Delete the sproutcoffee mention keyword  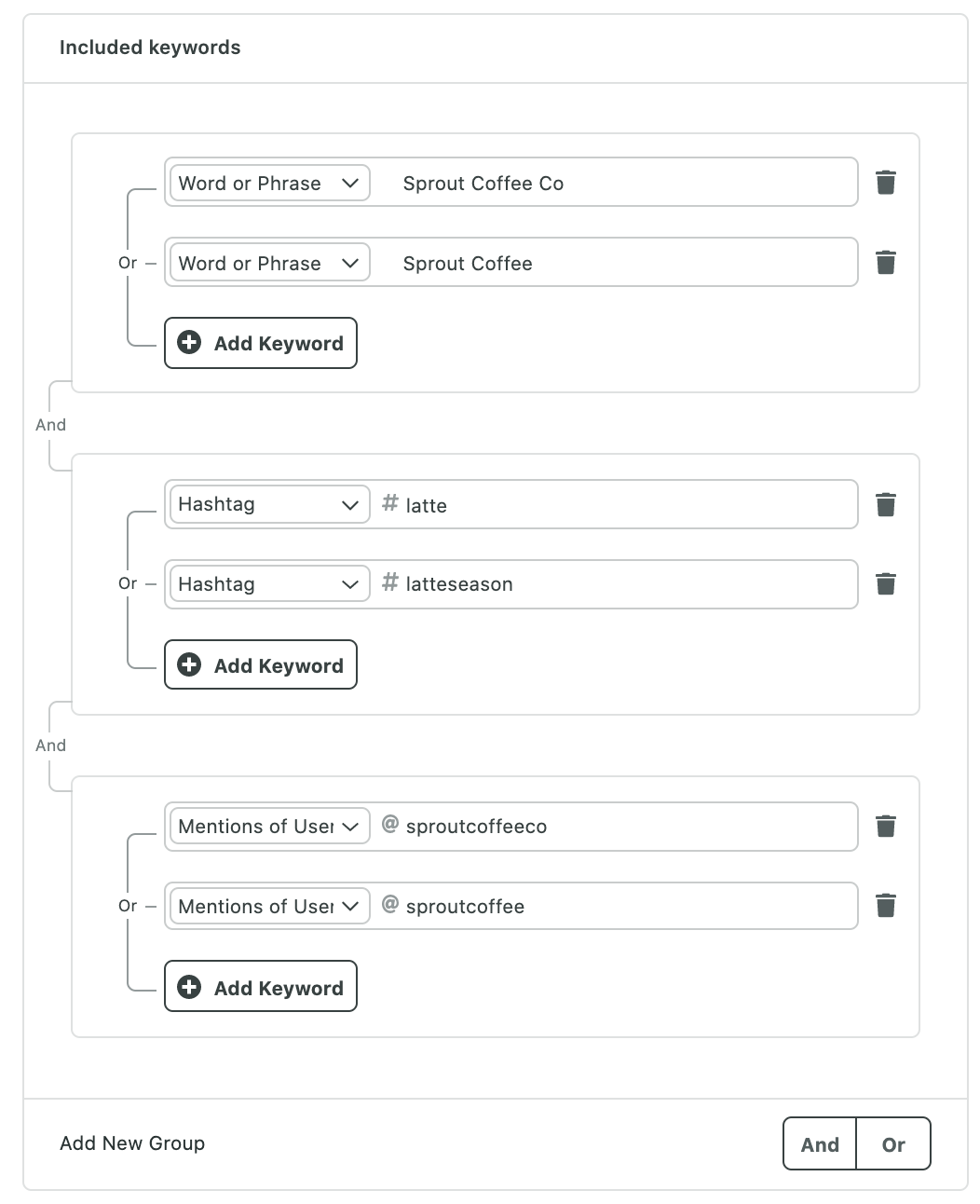886,906
